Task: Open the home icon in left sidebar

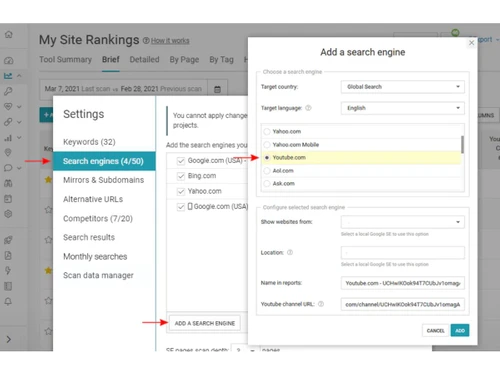Action: [x=9, y=34]
